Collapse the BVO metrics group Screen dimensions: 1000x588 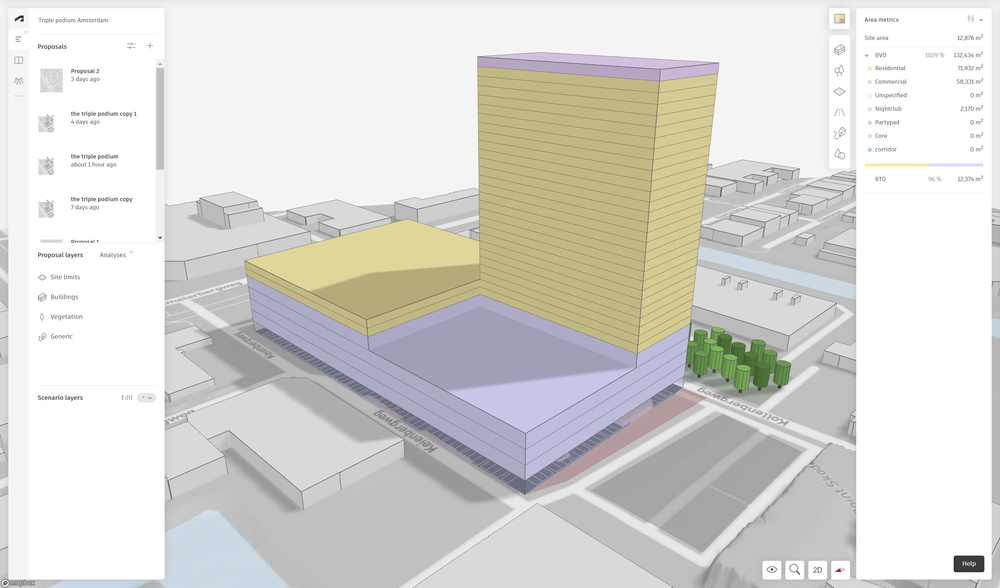867,55
